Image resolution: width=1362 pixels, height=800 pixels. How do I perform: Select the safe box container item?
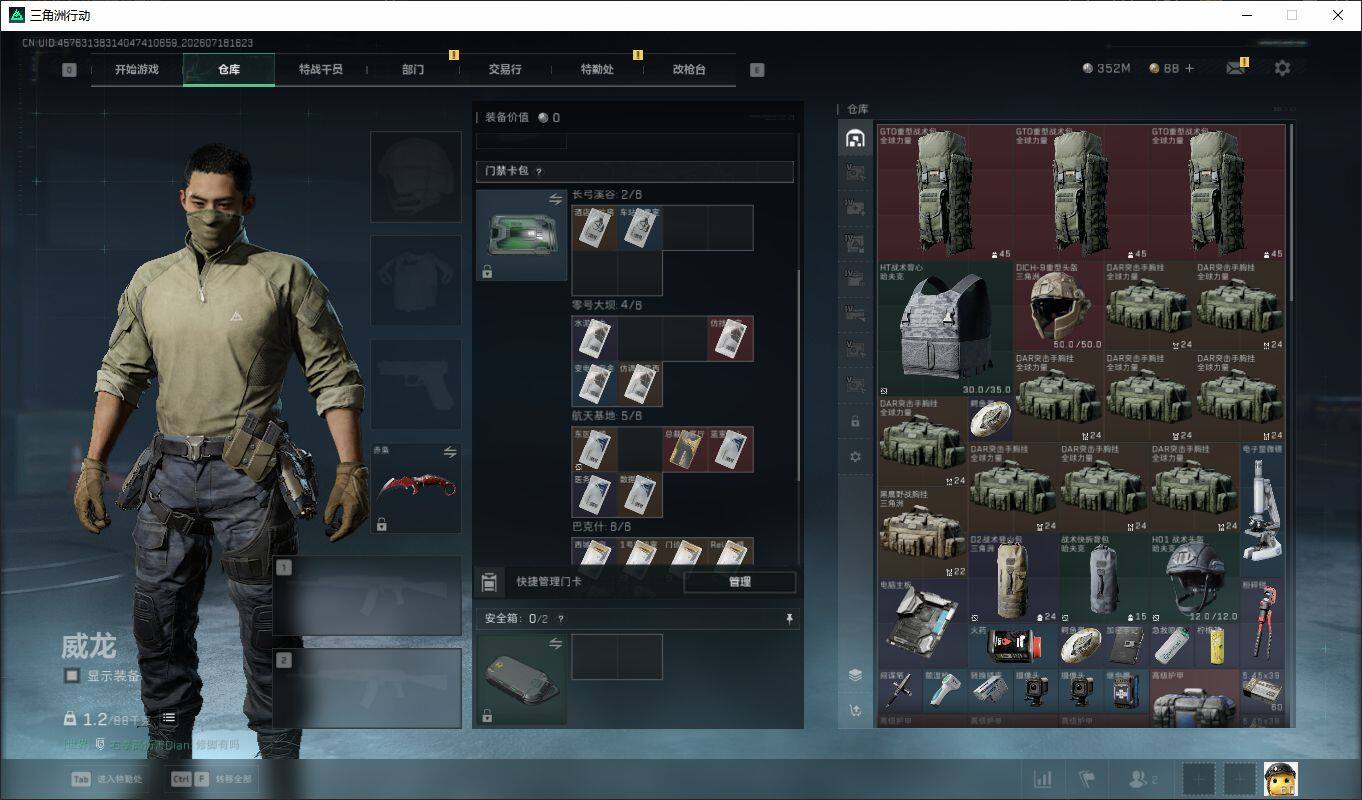[521, 679]
